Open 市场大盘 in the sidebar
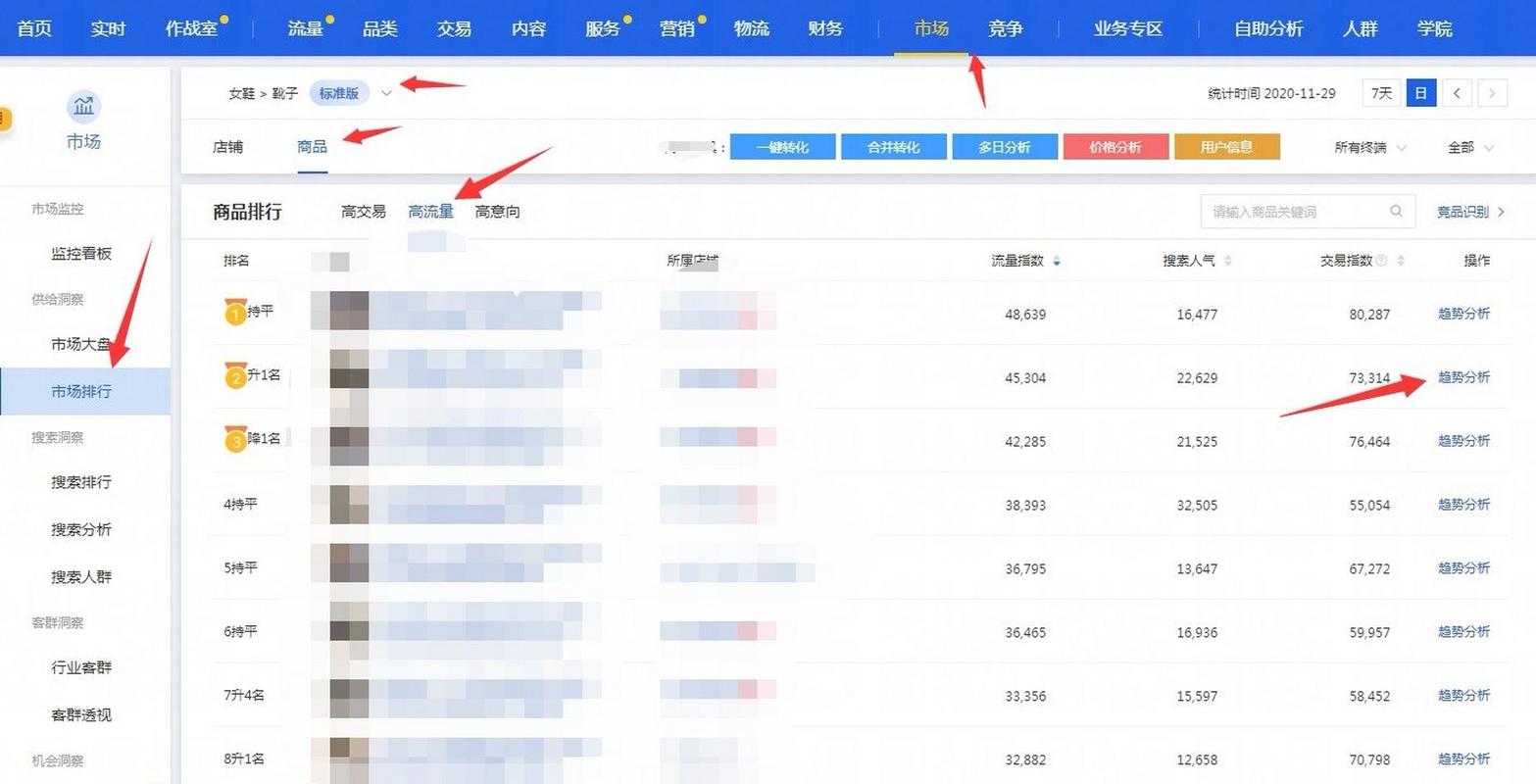This screenshot has height=784, width=1536. point(81,344)
